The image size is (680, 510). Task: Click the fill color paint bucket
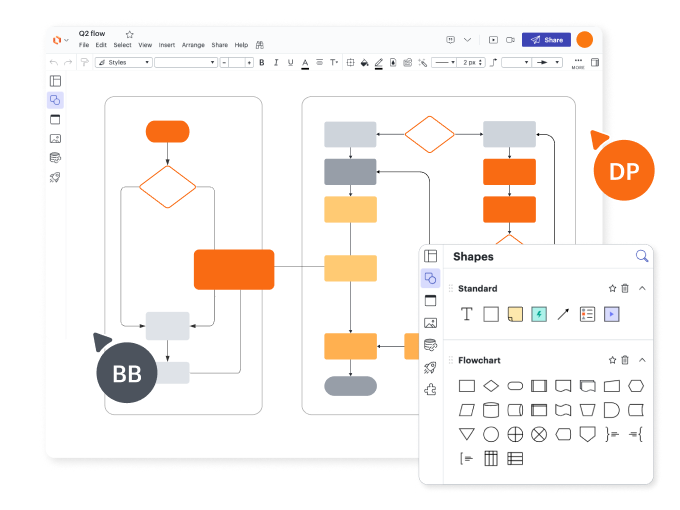(364, 62)
